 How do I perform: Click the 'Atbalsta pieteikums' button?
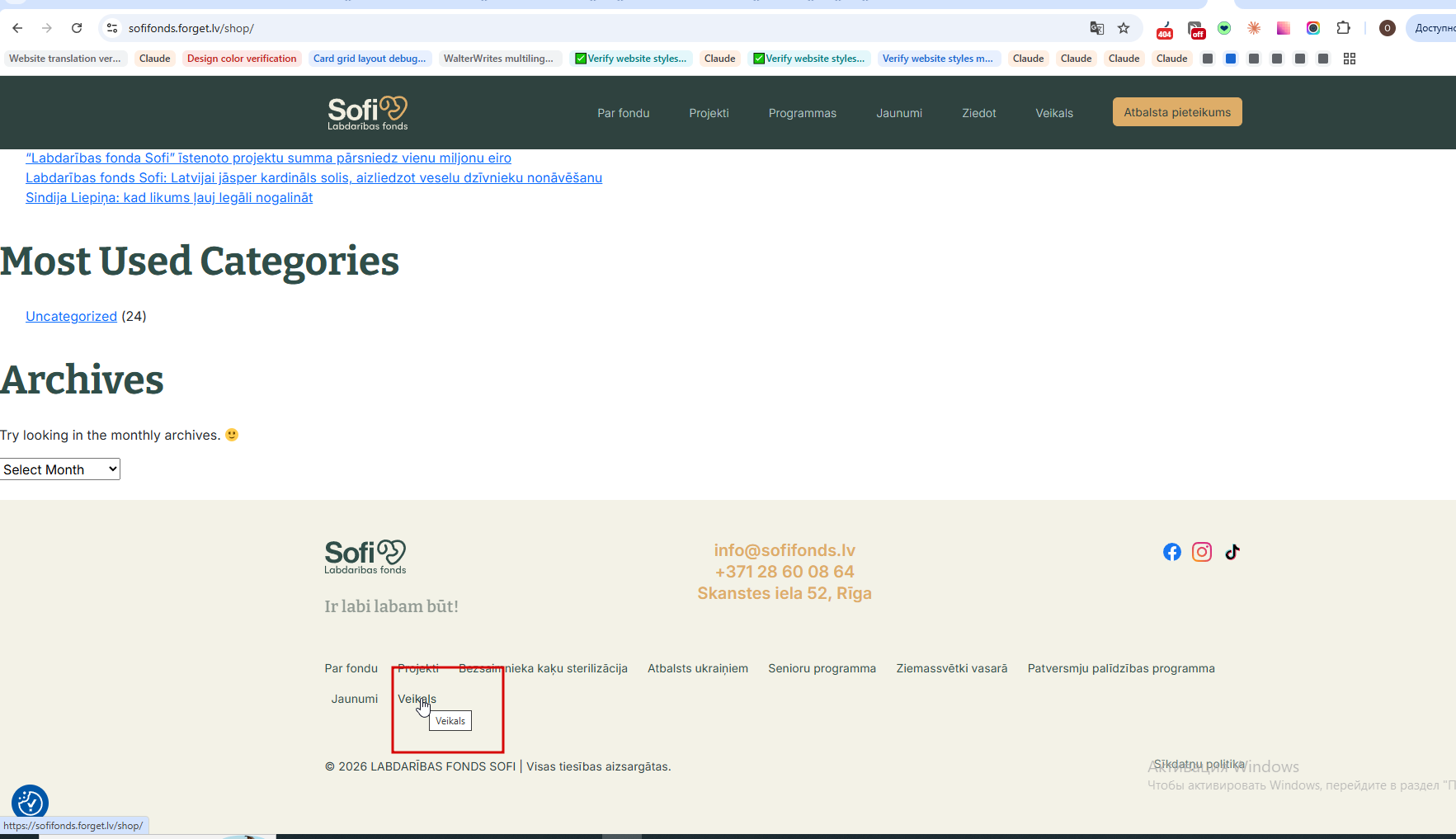click(x=1177, y=112)
